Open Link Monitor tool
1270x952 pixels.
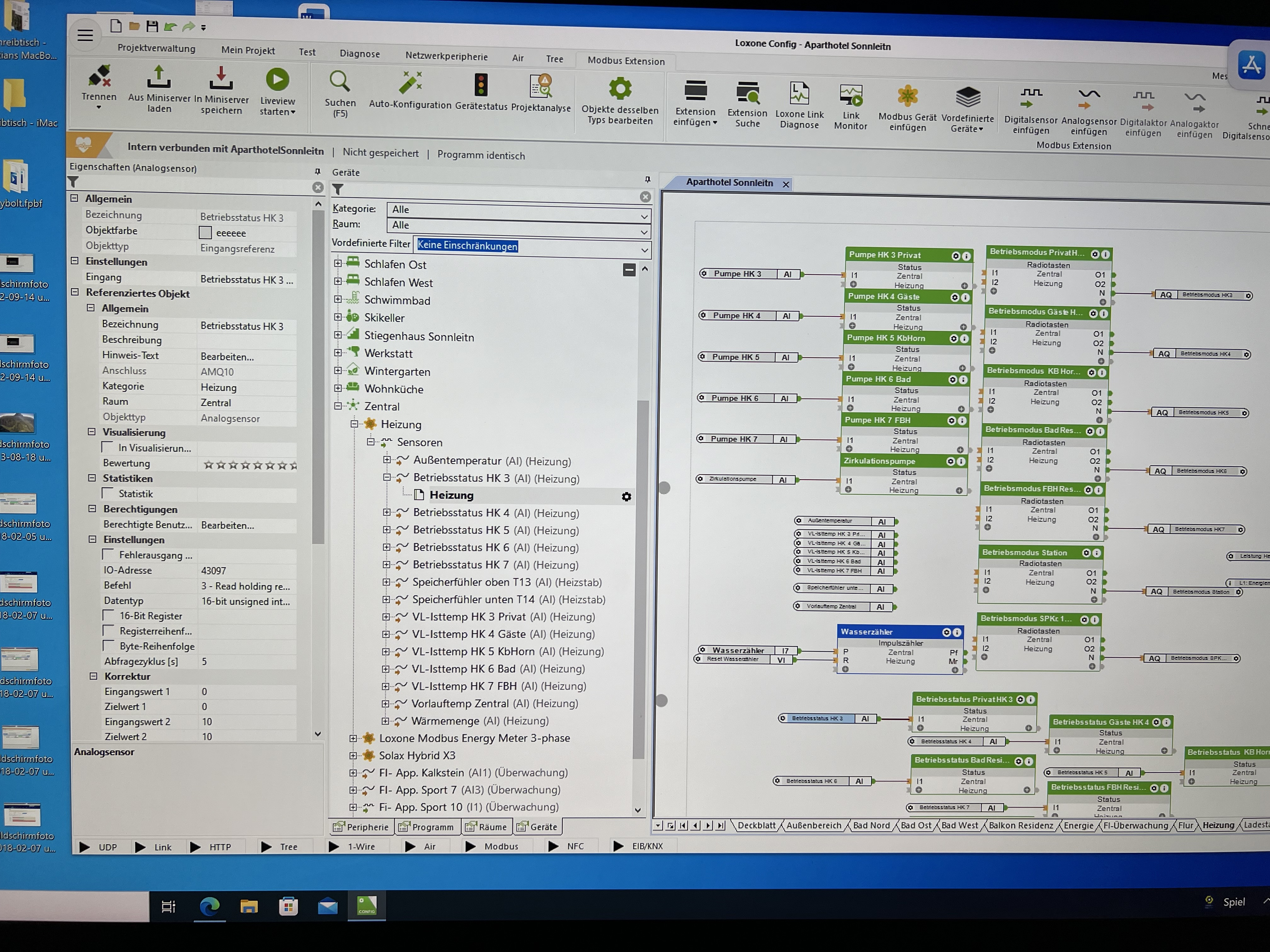[x=851, y=96]
